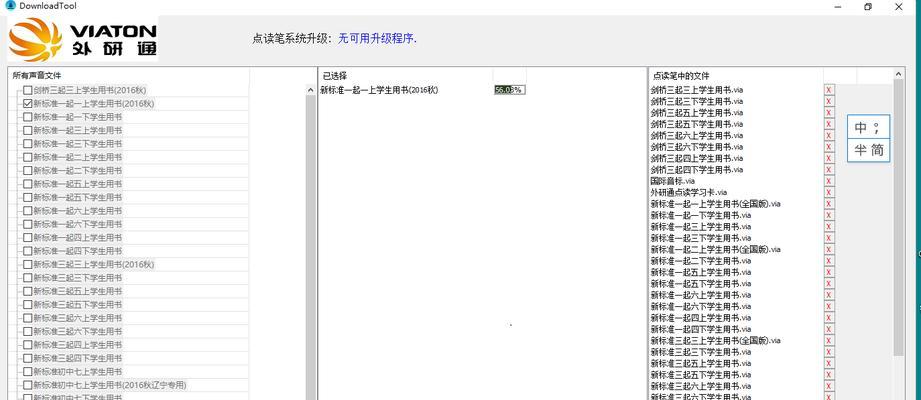
Task: Click up arrow of pen-files list scrollbar
Action: (899, 73)
